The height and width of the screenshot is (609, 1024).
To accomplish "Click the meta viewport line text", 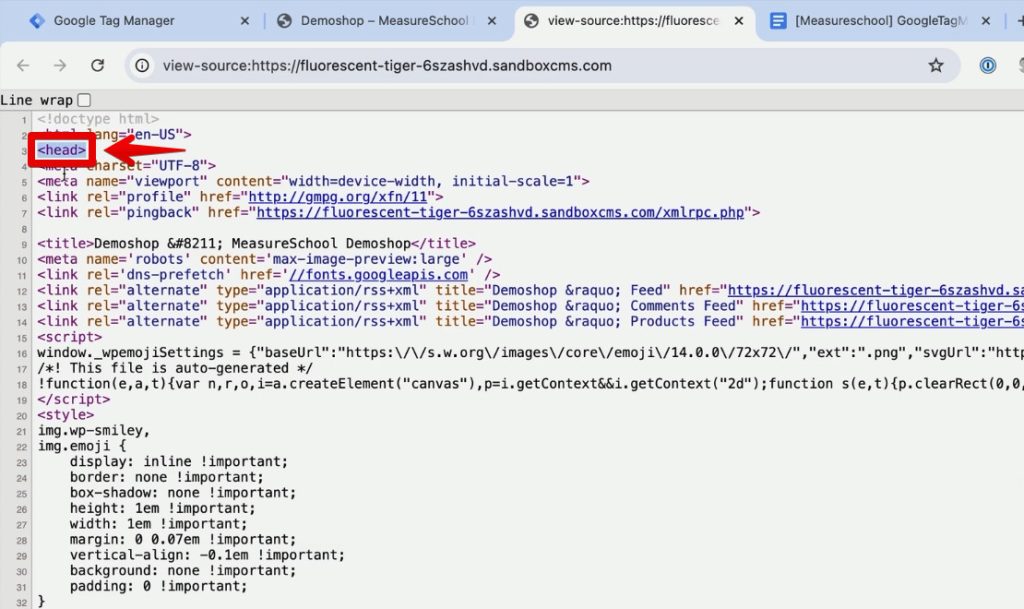I will [313, 181].
